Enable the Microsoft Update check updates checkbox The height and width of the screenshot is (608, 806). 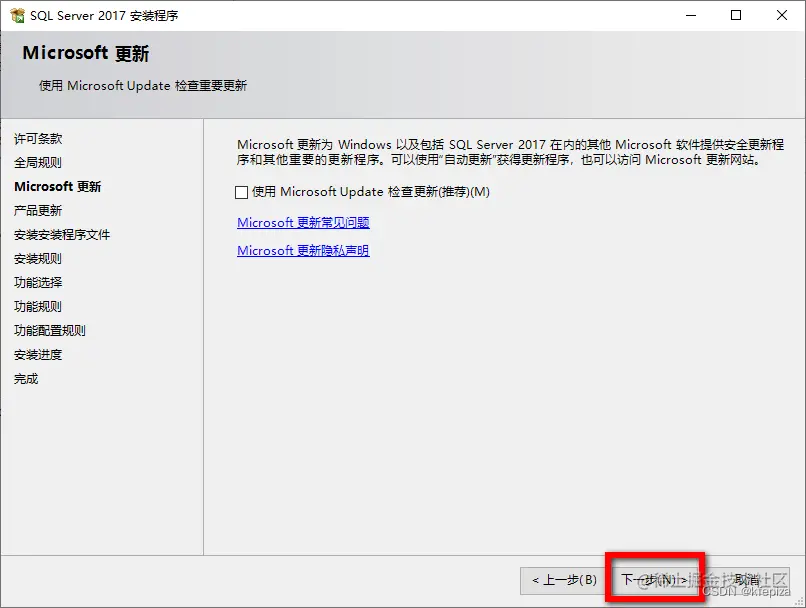242,192
